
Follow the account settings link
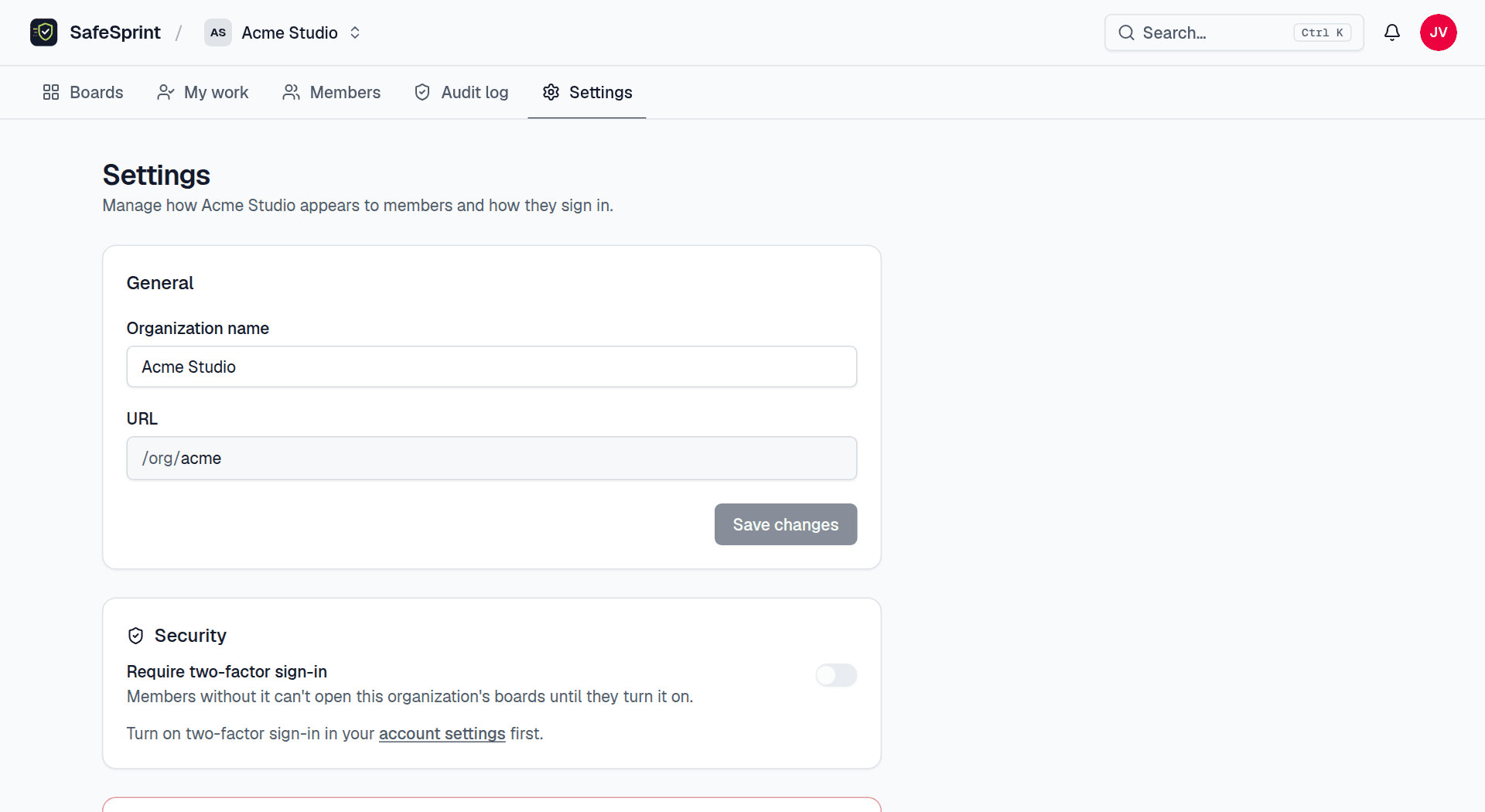pos(442,733)
